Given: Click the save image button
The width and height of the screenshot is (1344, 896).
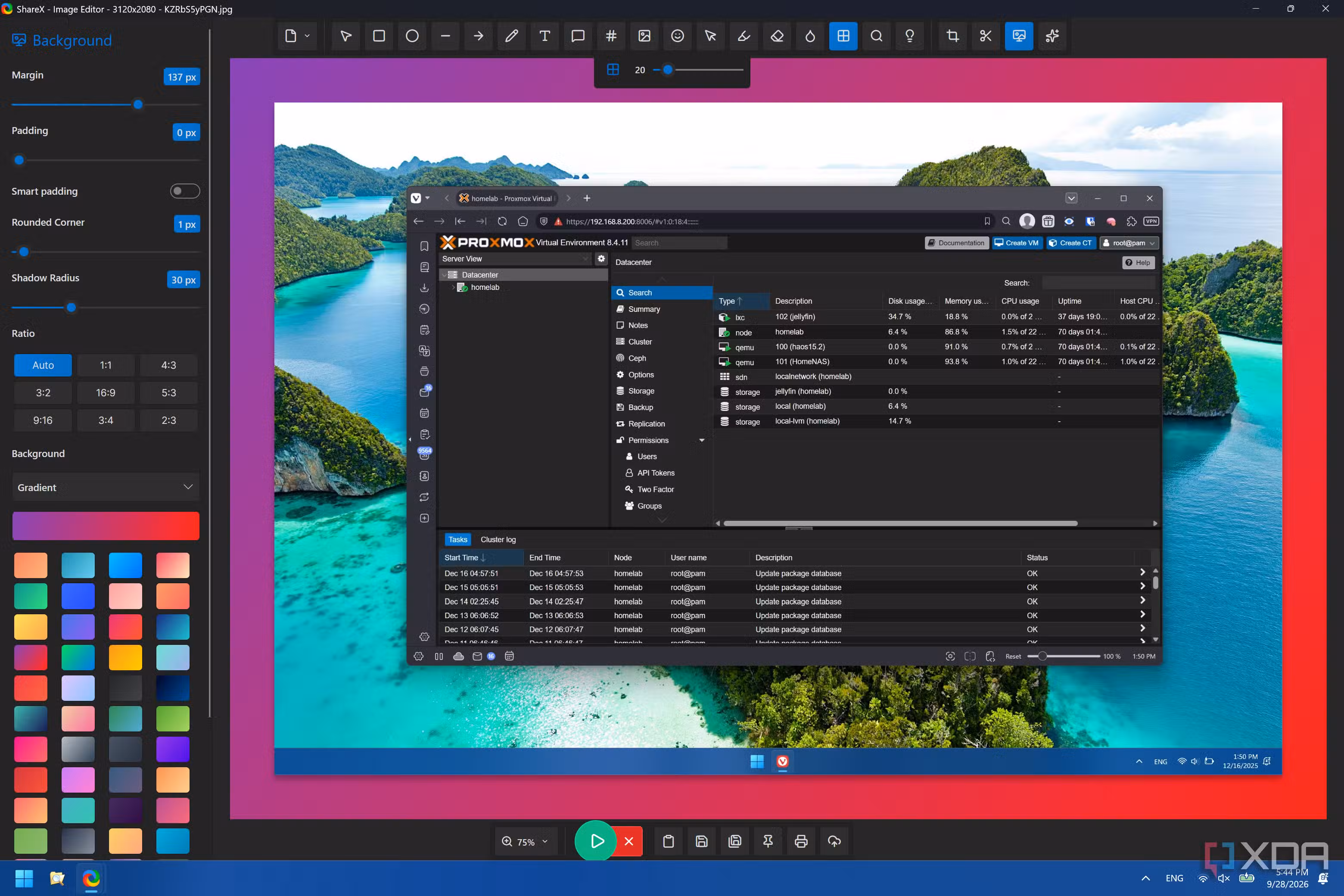Looking at the screenshot, I should coord(702,841).
